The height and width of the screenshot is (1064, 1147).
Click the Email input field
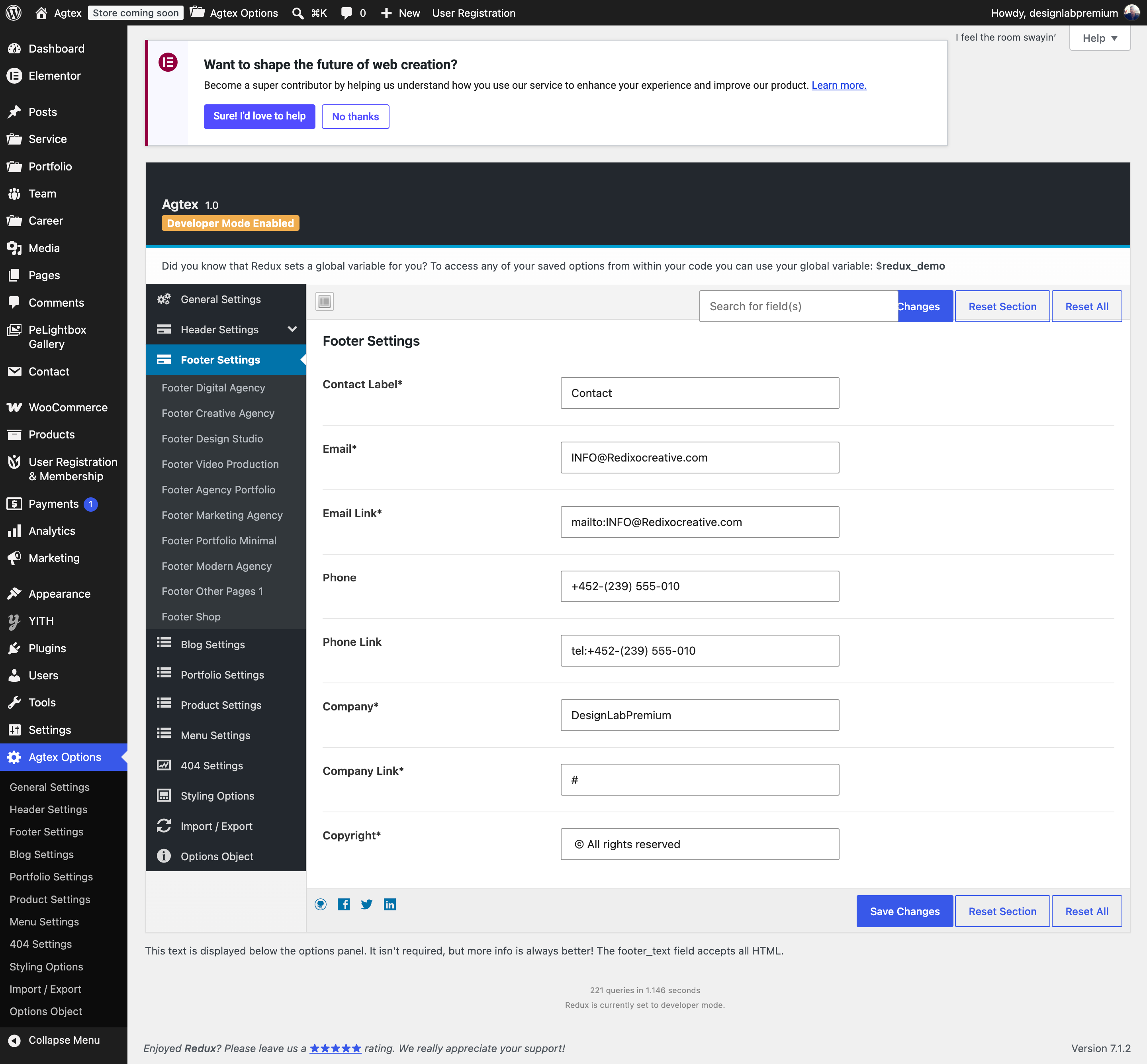[x=700, y=458]
